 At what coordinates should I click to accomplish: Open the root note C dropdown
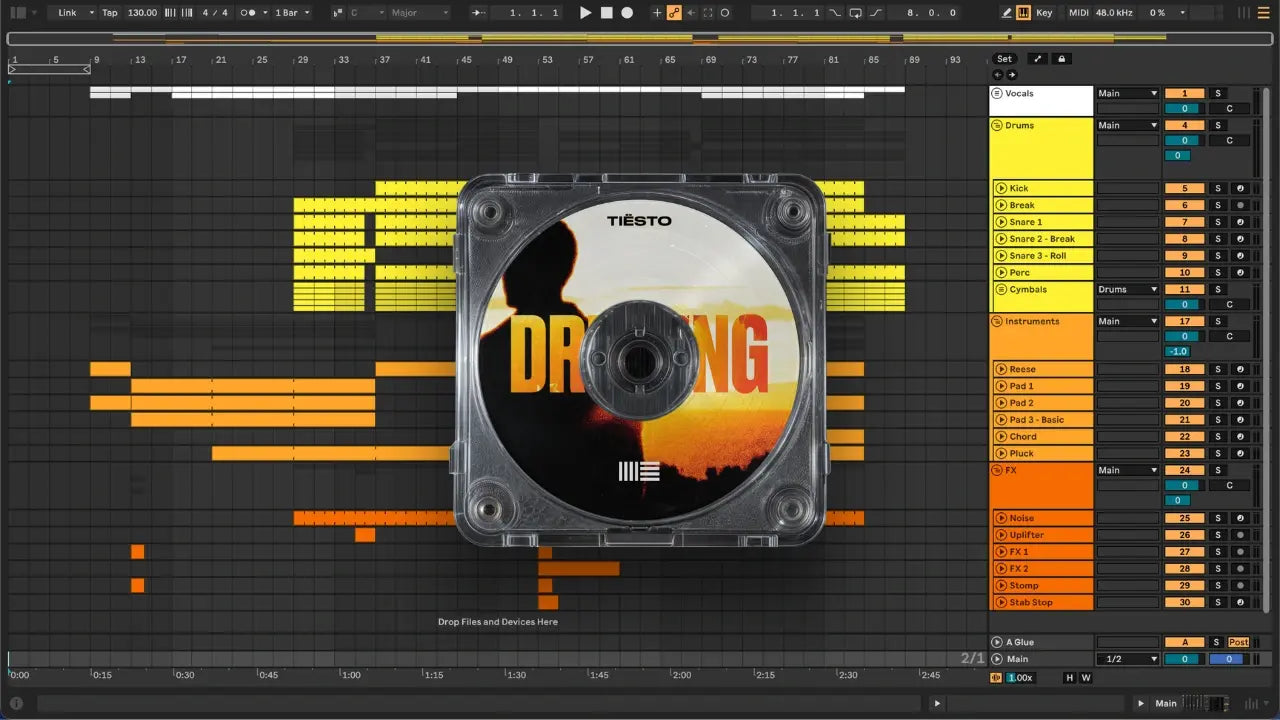pyautogui.click(x=365, y=13)
